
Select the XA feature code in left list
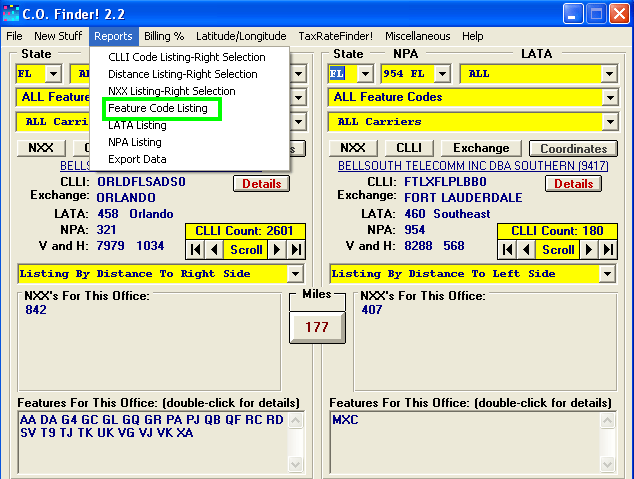coord(184,433)
